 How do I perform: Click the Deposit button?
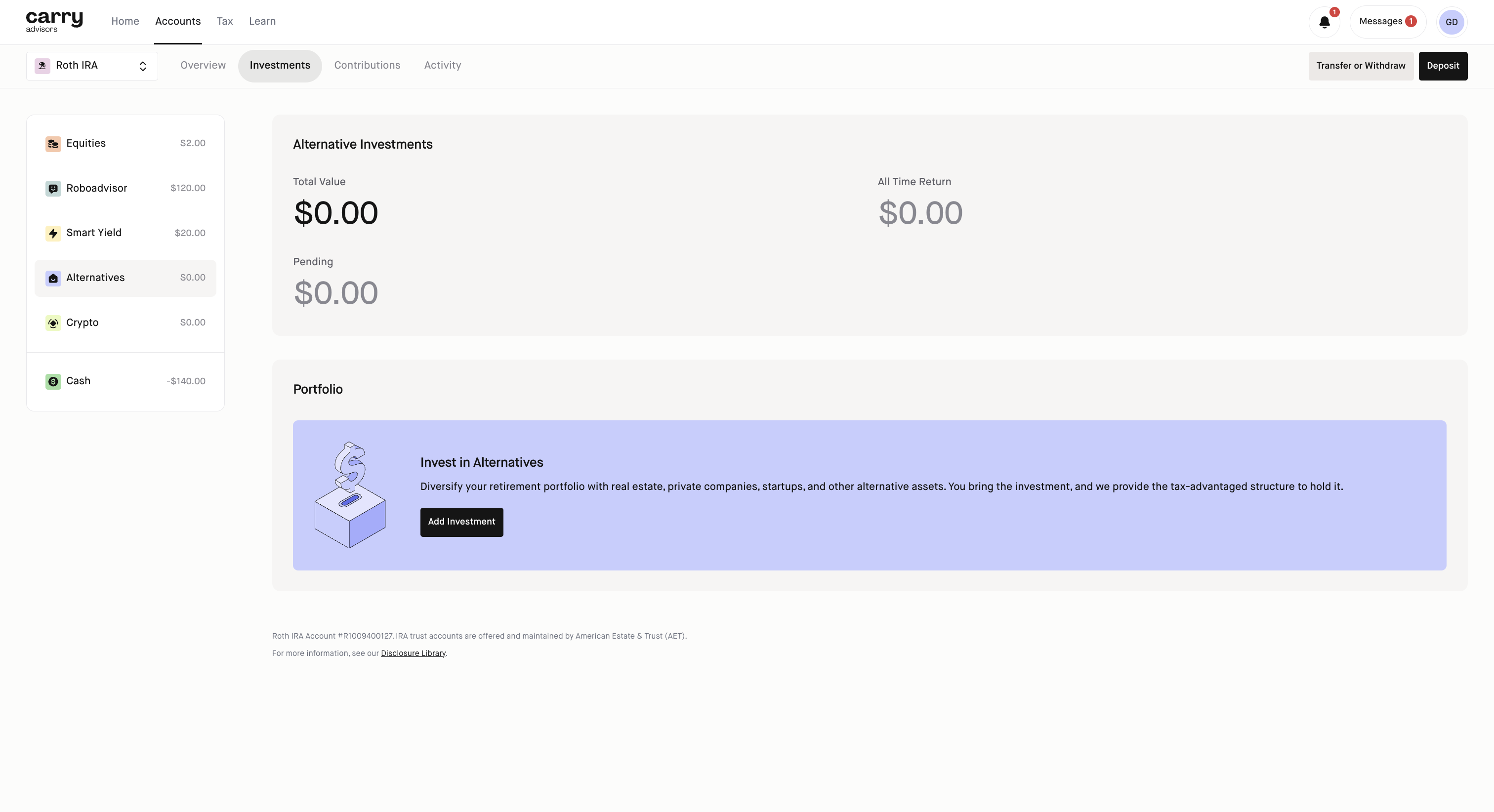(1443, 66)
